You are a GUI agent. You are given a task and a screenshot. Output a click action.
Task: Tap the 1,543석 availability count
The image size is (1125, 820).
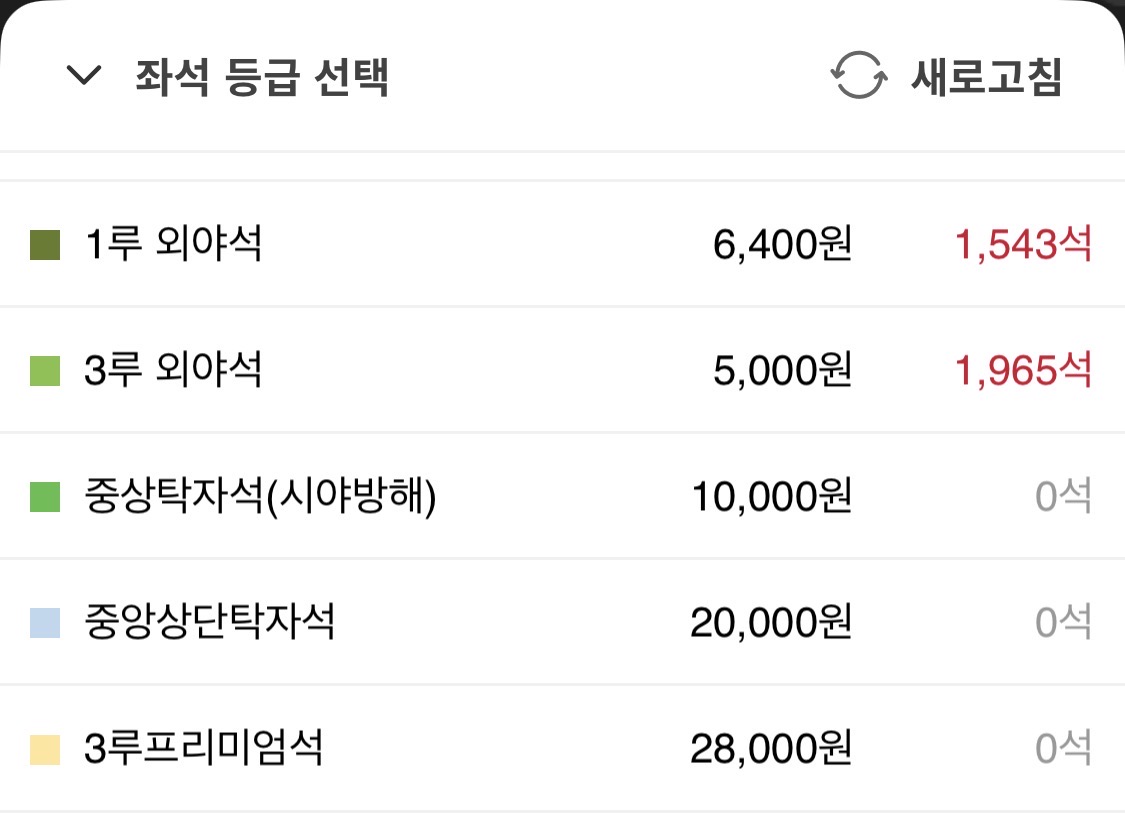point(1023,245)
